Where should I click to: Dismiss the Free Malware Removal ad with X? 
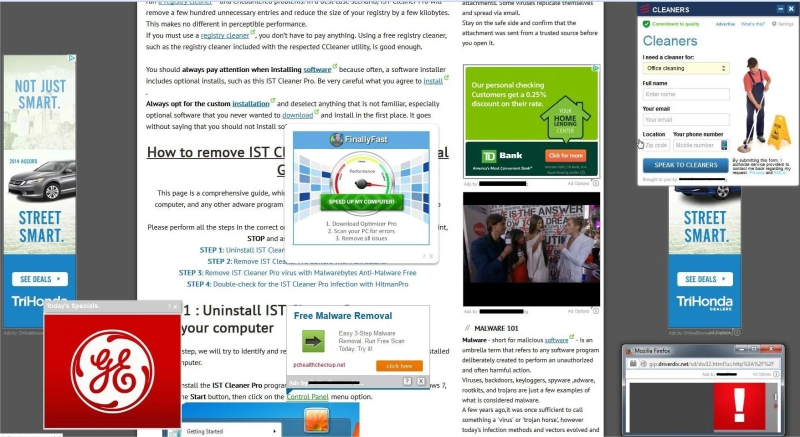tap(421, 381)
